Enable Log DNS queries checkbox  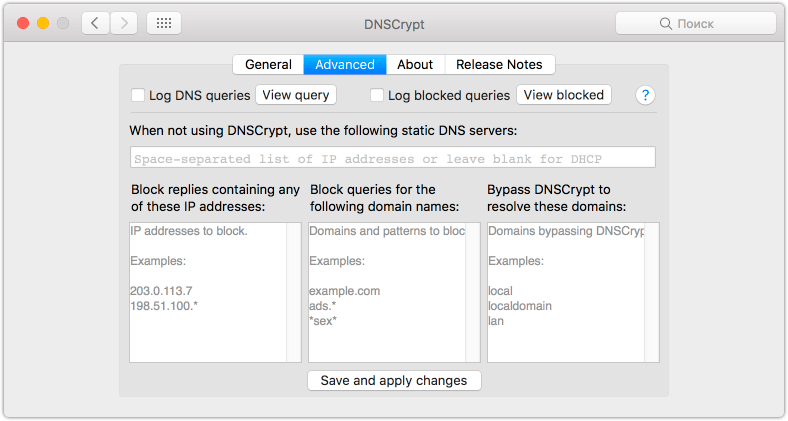tap(138, 95)
